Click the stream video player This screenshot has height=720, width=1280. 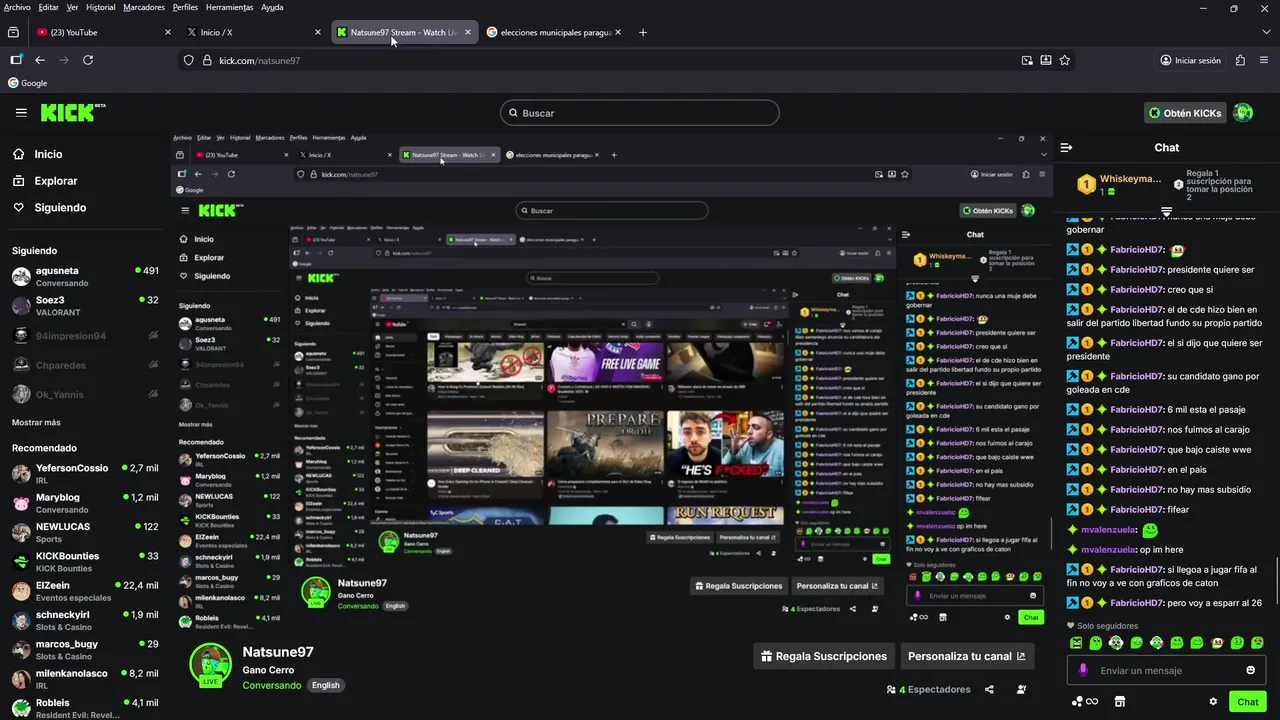[611, 381]
